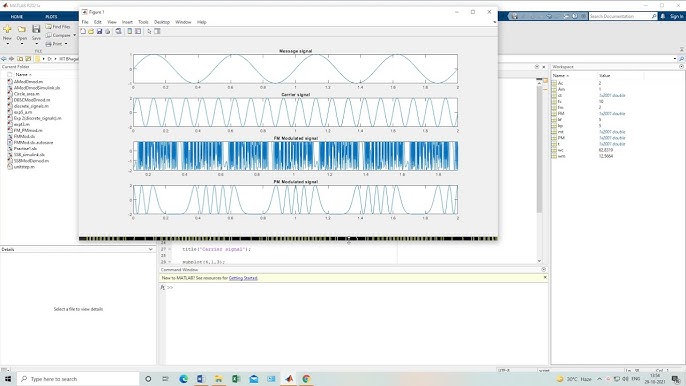Click the New file icon in Figure toolbar

(x=83, y=32)
